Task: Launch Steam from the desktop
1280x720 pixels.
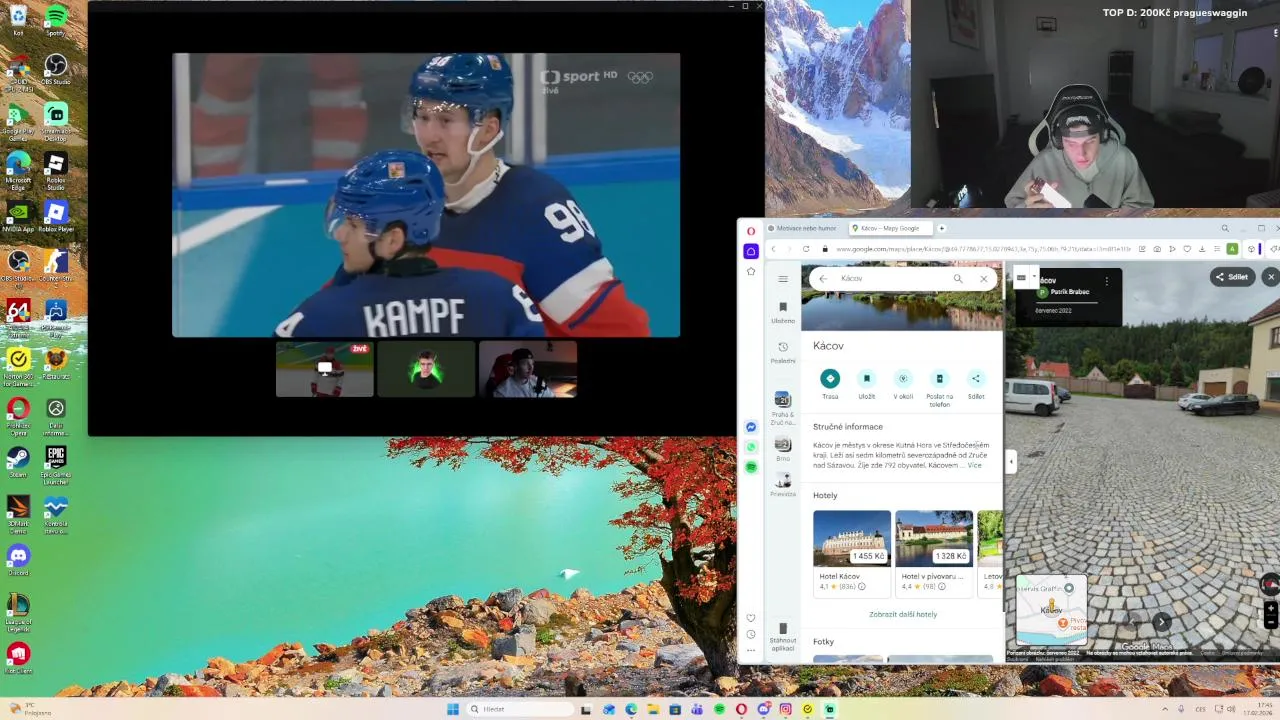Action: point(18,462)
